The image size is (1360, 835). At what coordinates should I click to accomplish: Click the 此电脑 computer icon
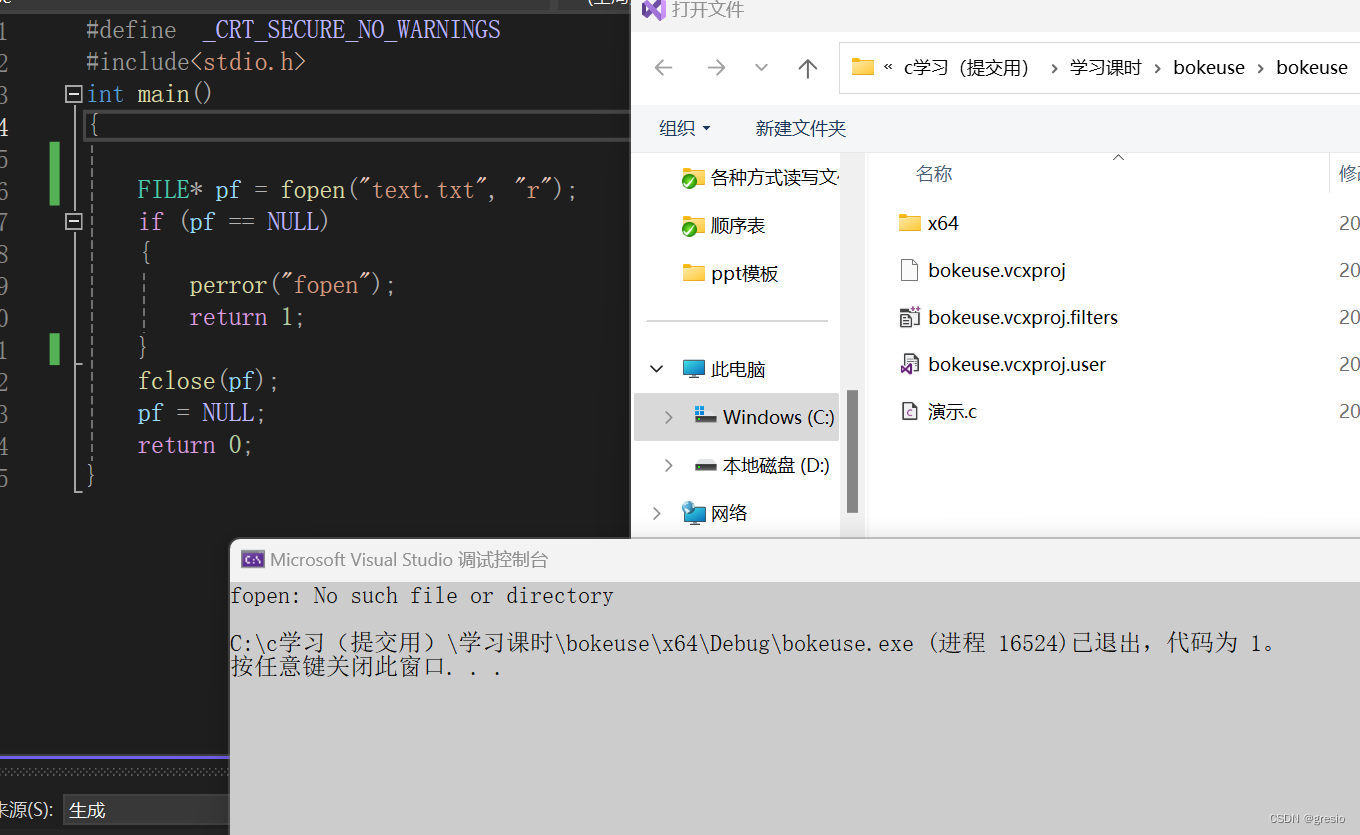pyautogui.click(x=693, y=369)
